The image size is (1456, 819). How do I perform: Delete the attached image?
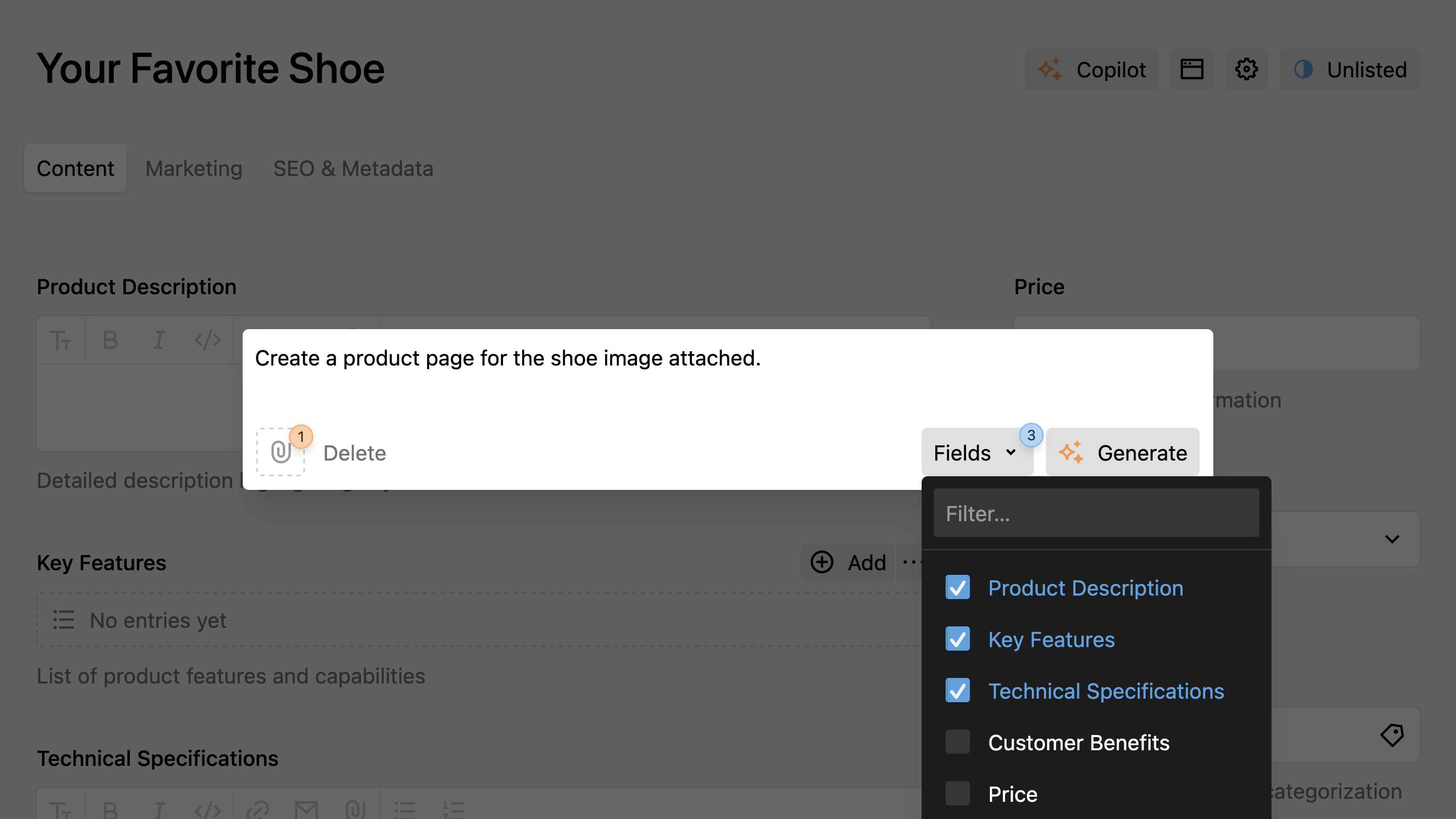click(354, 453)
